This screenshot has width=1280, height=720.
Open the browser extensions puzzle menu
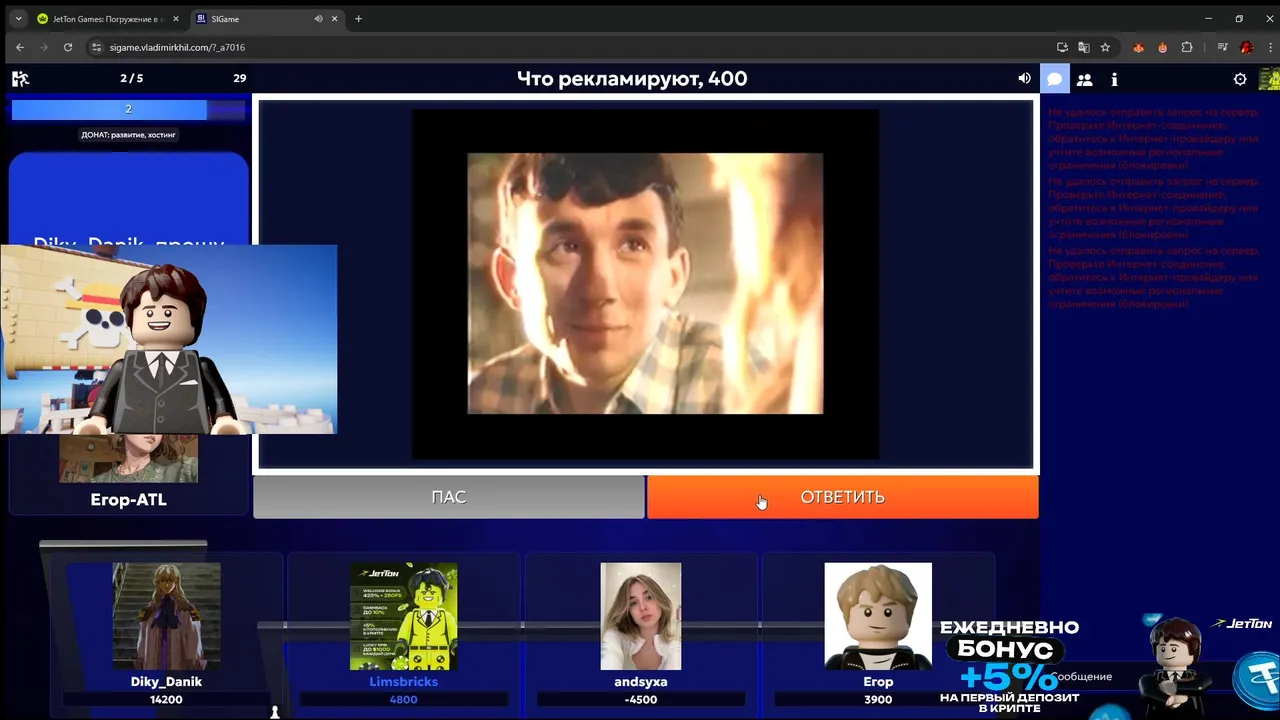tap(1187, 47)
